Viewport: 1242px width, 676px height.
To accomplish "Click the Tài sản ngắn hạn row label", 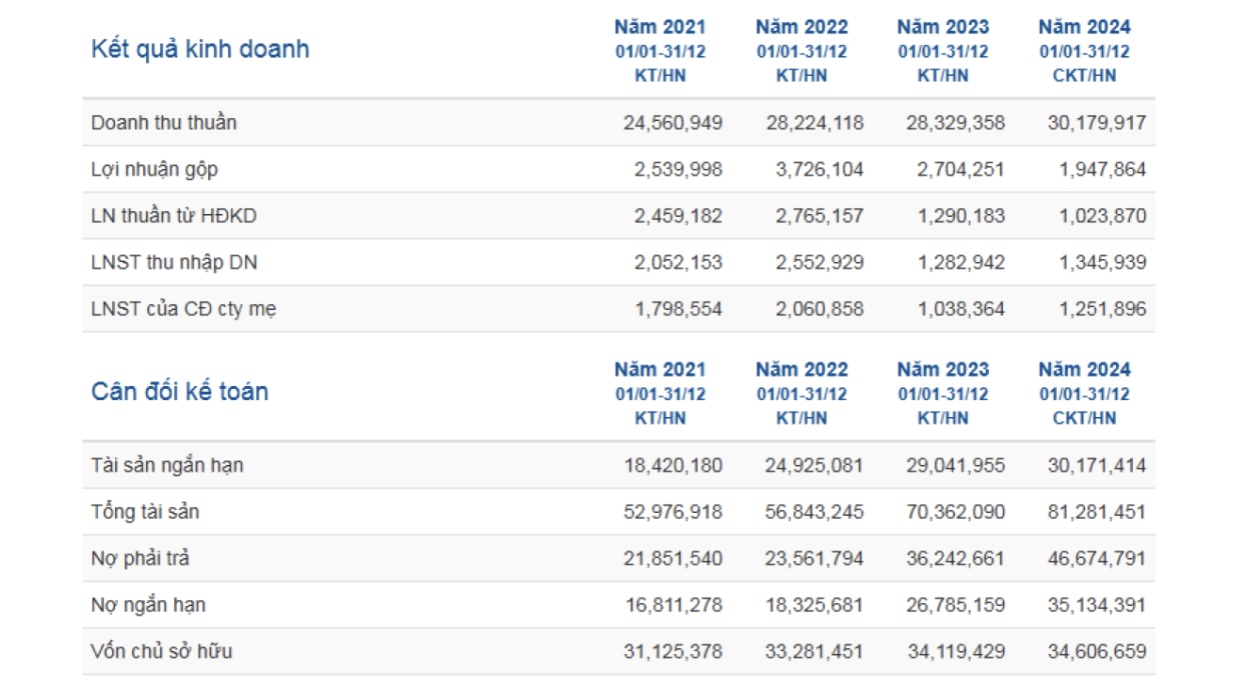I will tap(167, 465).
